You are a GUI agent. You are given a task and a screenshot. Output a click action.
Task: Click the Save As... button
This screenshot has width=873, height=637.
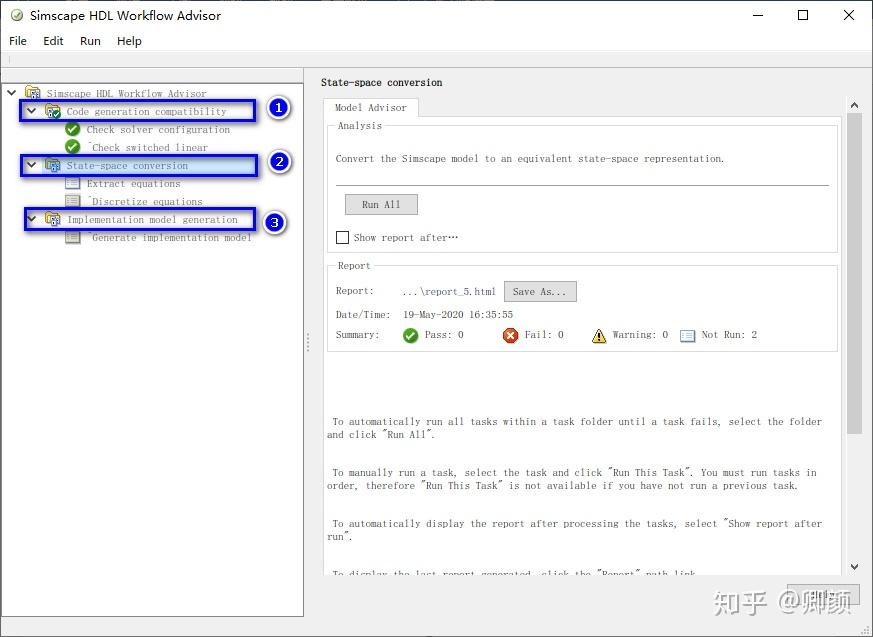point(540,291)
